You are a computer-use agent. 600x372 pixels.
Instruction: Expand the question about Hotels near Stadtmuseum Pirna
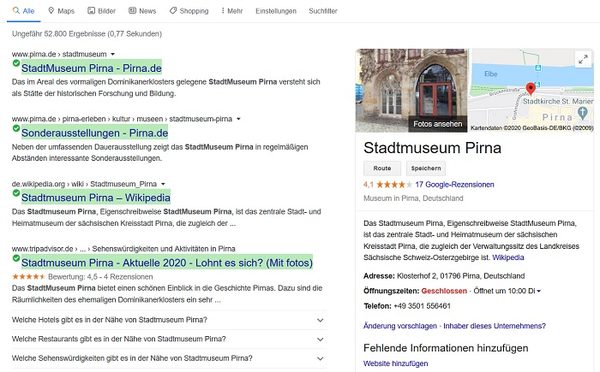tap(168, 320)
